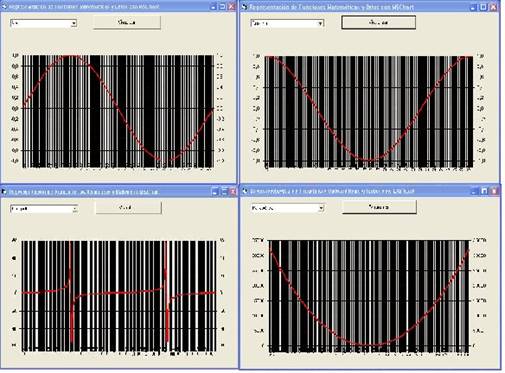Open the function dropdown in the cosine-wave window
This screenshot has width=505, height=373.
pos(287,23)
